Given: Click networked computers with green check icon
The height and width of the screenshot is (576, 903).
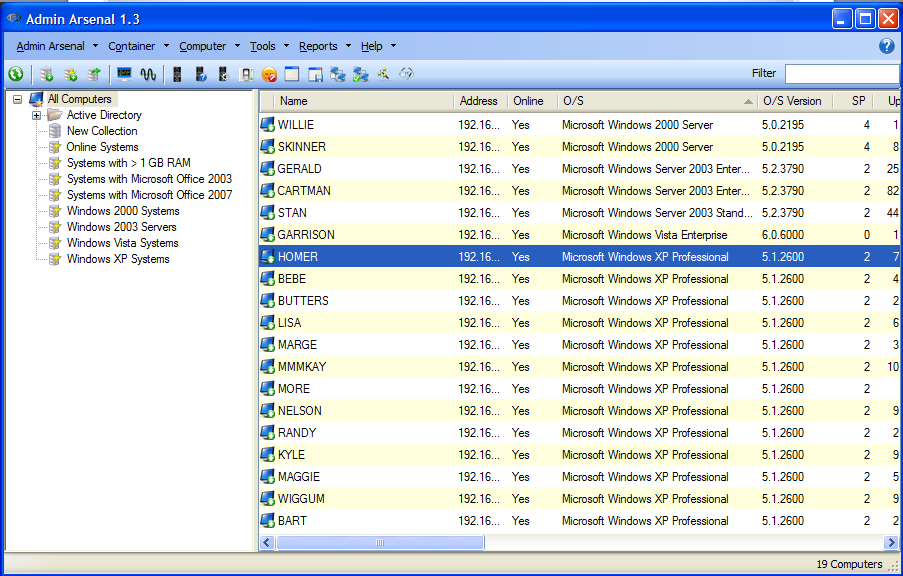Looking at the screenshot, I should 361,74.
